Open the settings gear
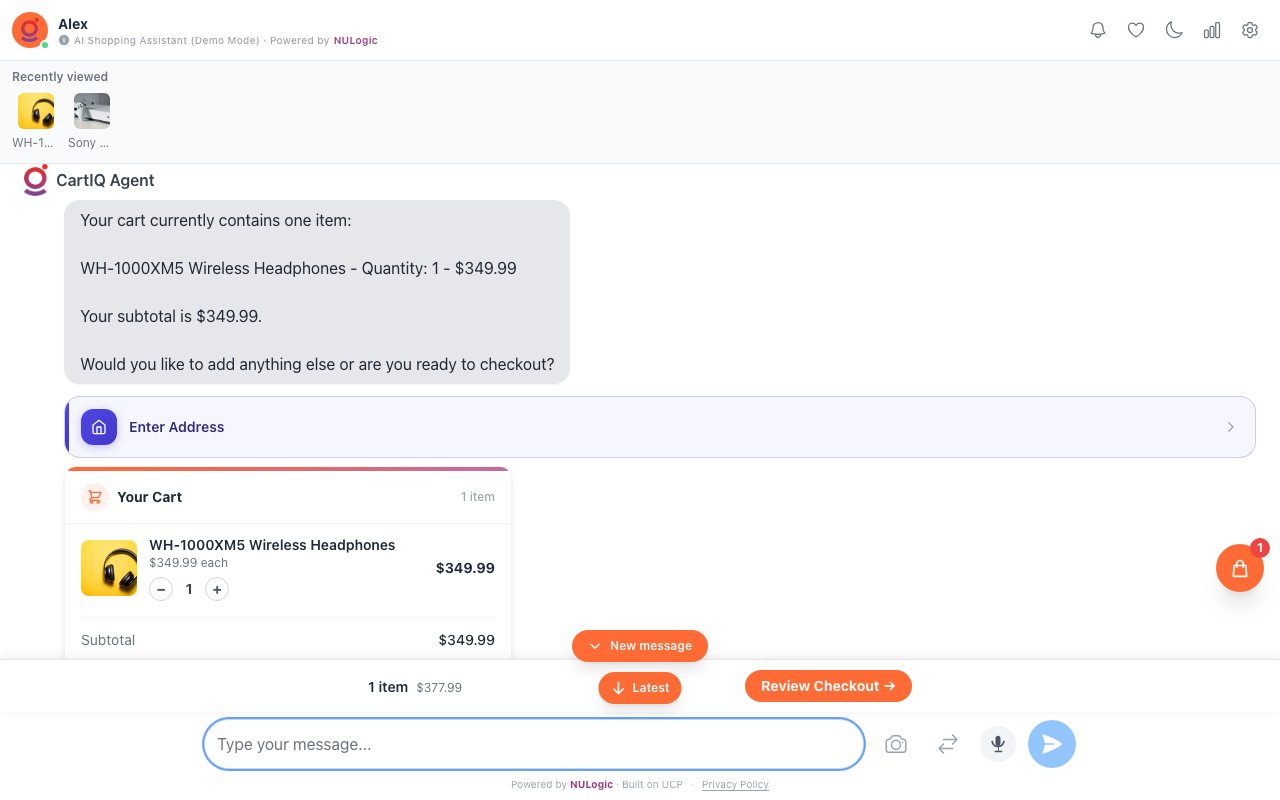The height and width of the screenshot is (800, 1280). coord(1250,30)
